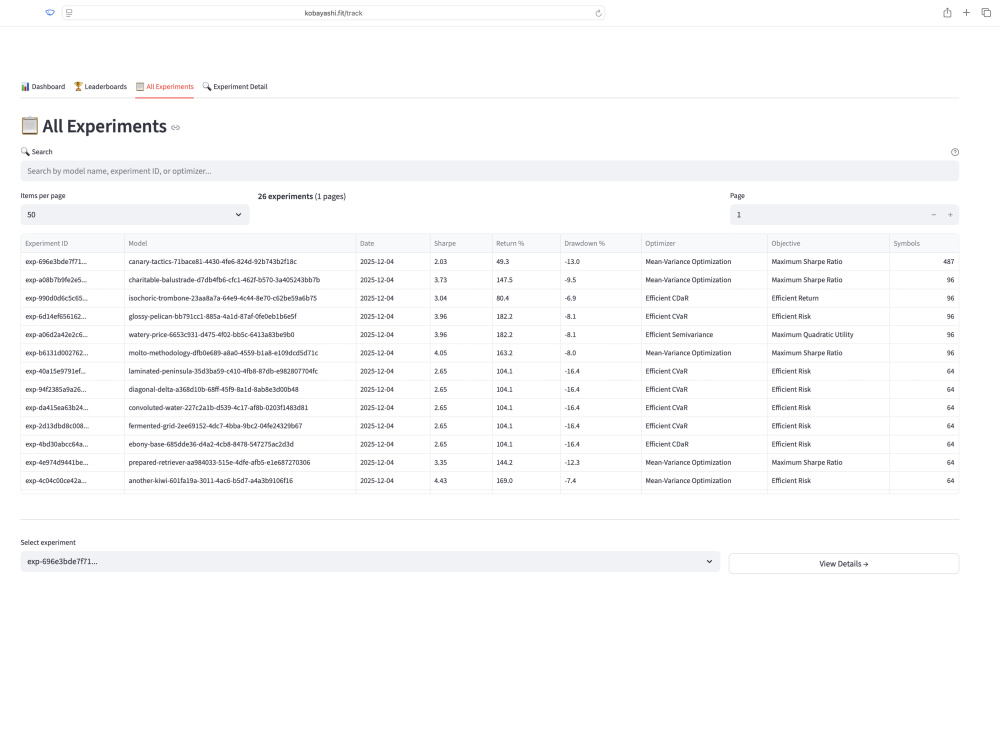Show browser tab overview icon
Image resolution: width=1000 pixels, height=750 pixels.
click(x=986, y=13)
